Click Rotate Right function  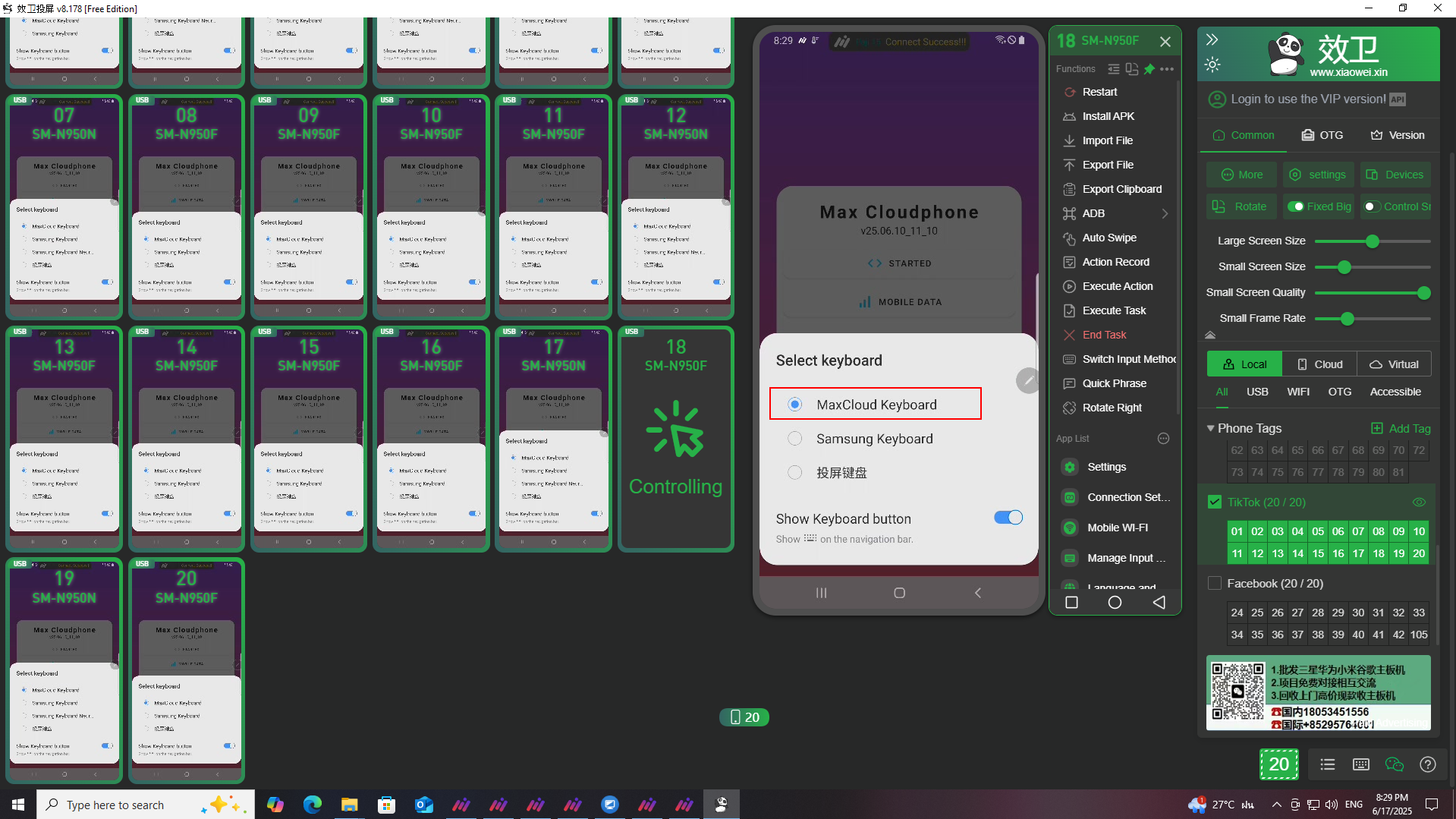pos(1112,408)
